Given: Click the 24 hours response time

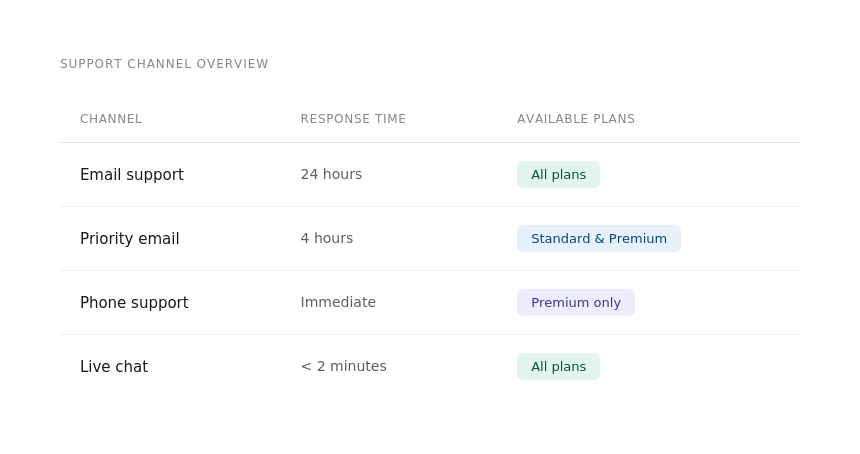Looking at the screenshot, I should click(331, 174).
